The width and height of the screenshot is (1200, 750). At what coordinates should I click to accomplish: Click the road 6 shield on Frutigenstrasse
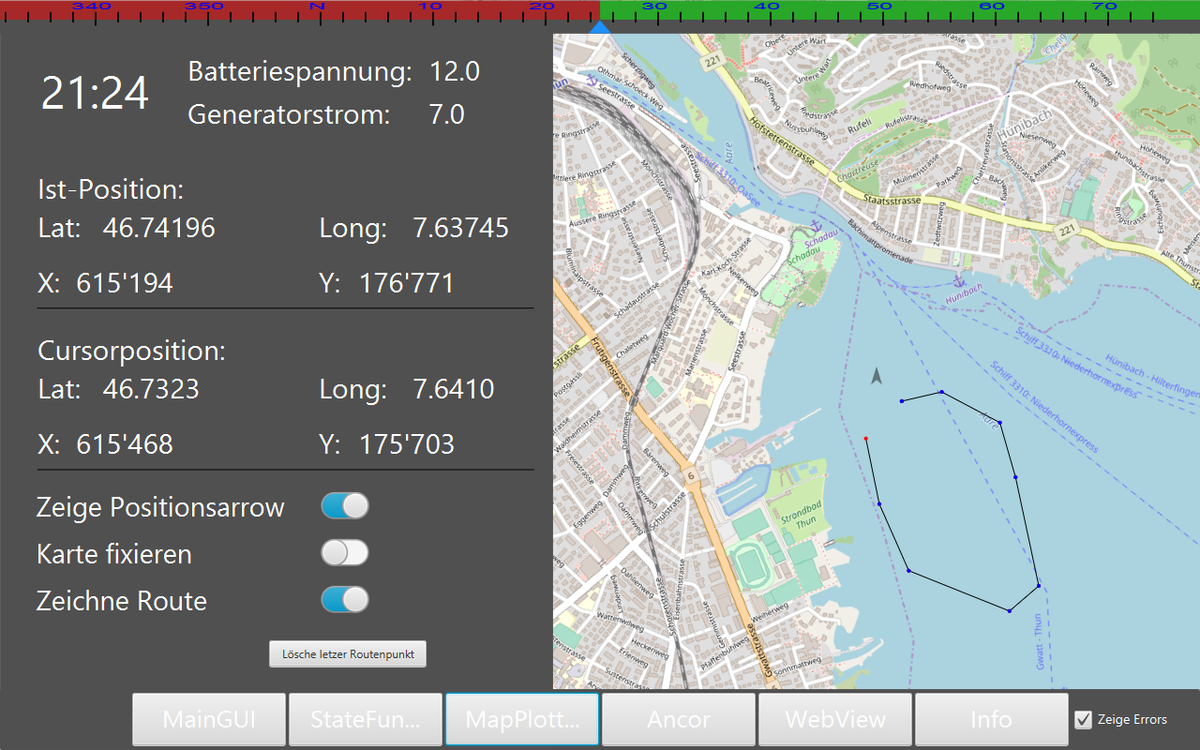[x=689, y=474]
